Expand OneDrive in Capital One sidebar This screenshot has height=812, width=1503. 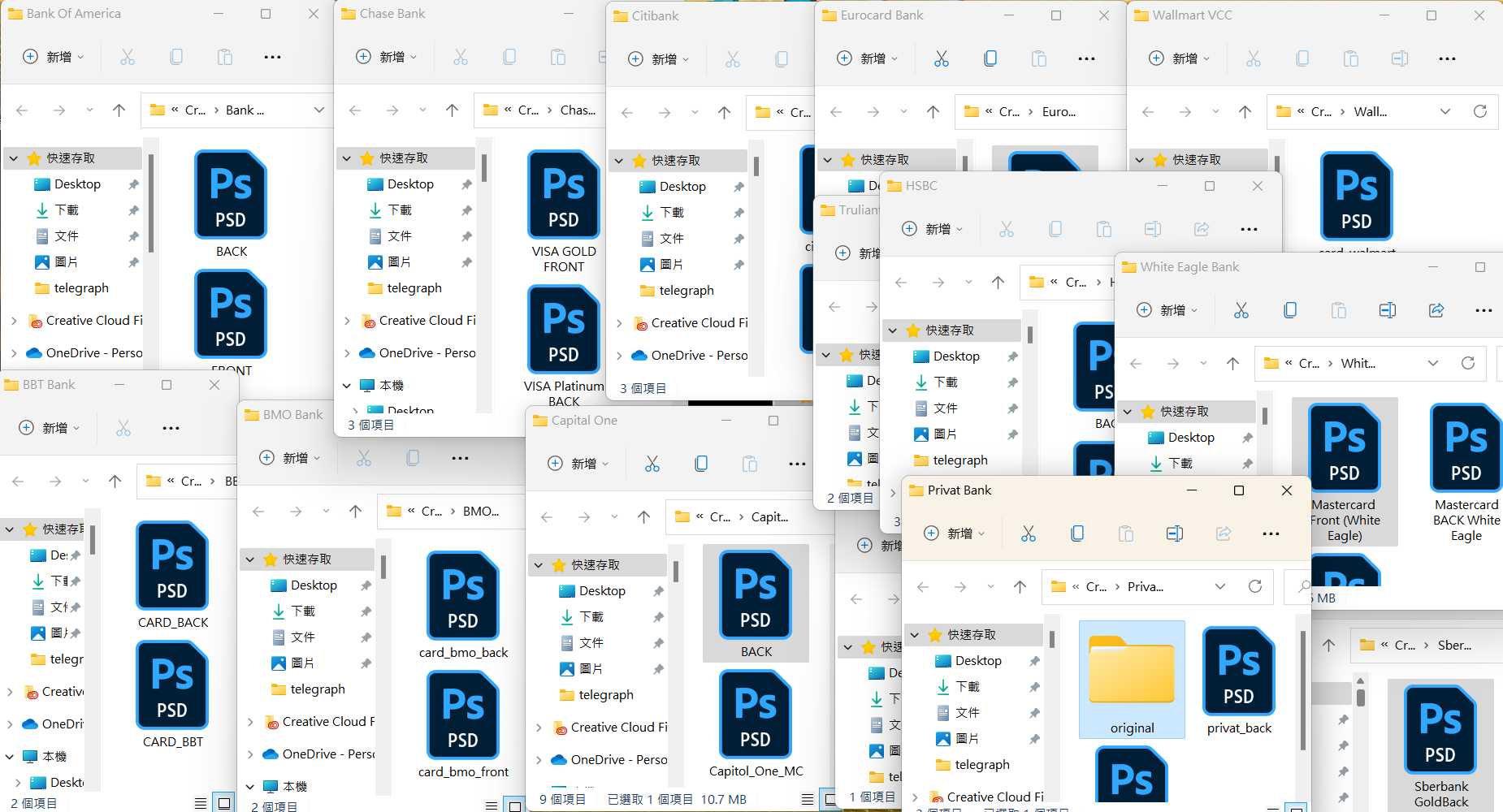click(x=539, y=760)
